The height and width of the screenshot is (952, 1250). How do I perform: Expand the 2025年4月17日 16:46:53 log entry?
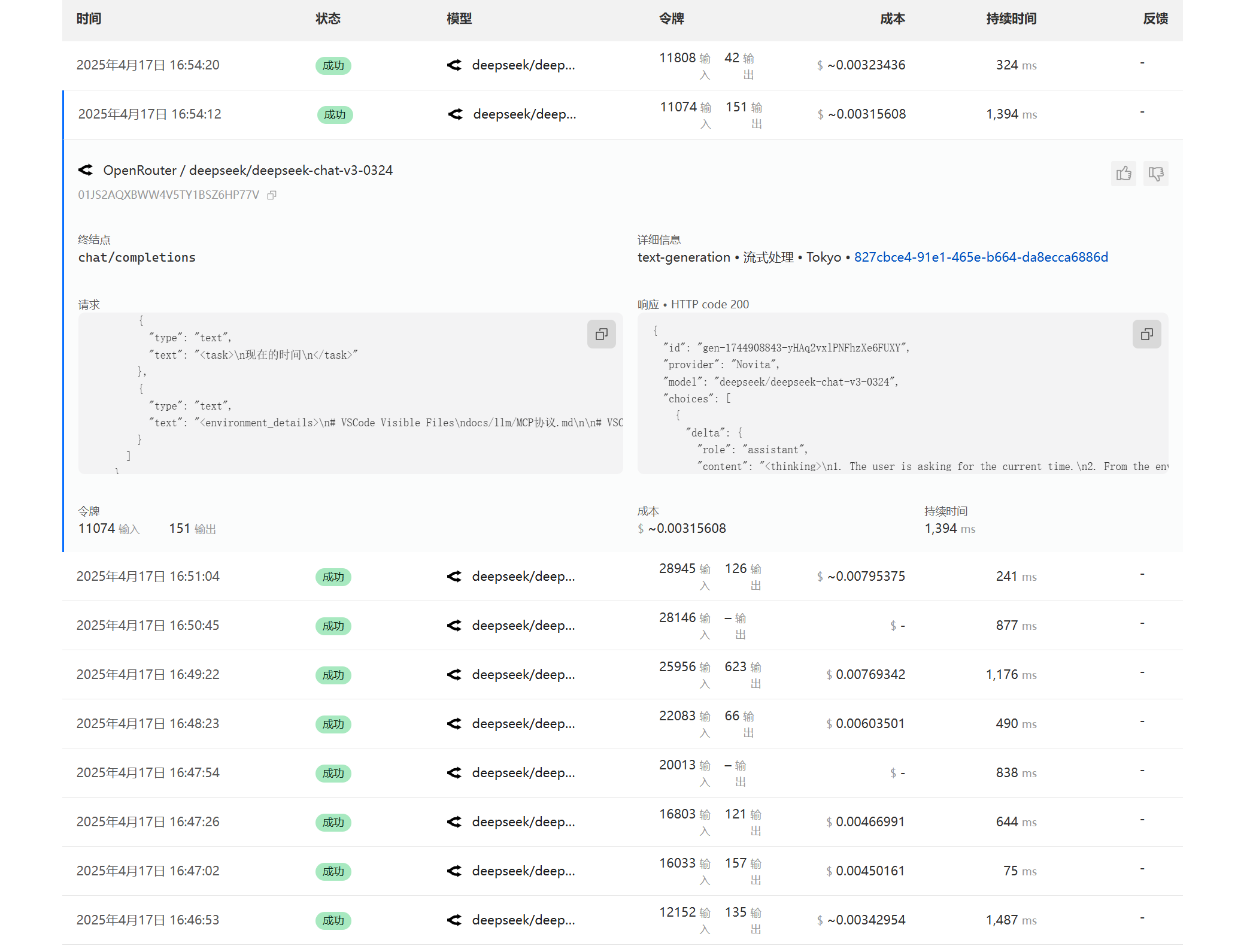coord(148,920)
